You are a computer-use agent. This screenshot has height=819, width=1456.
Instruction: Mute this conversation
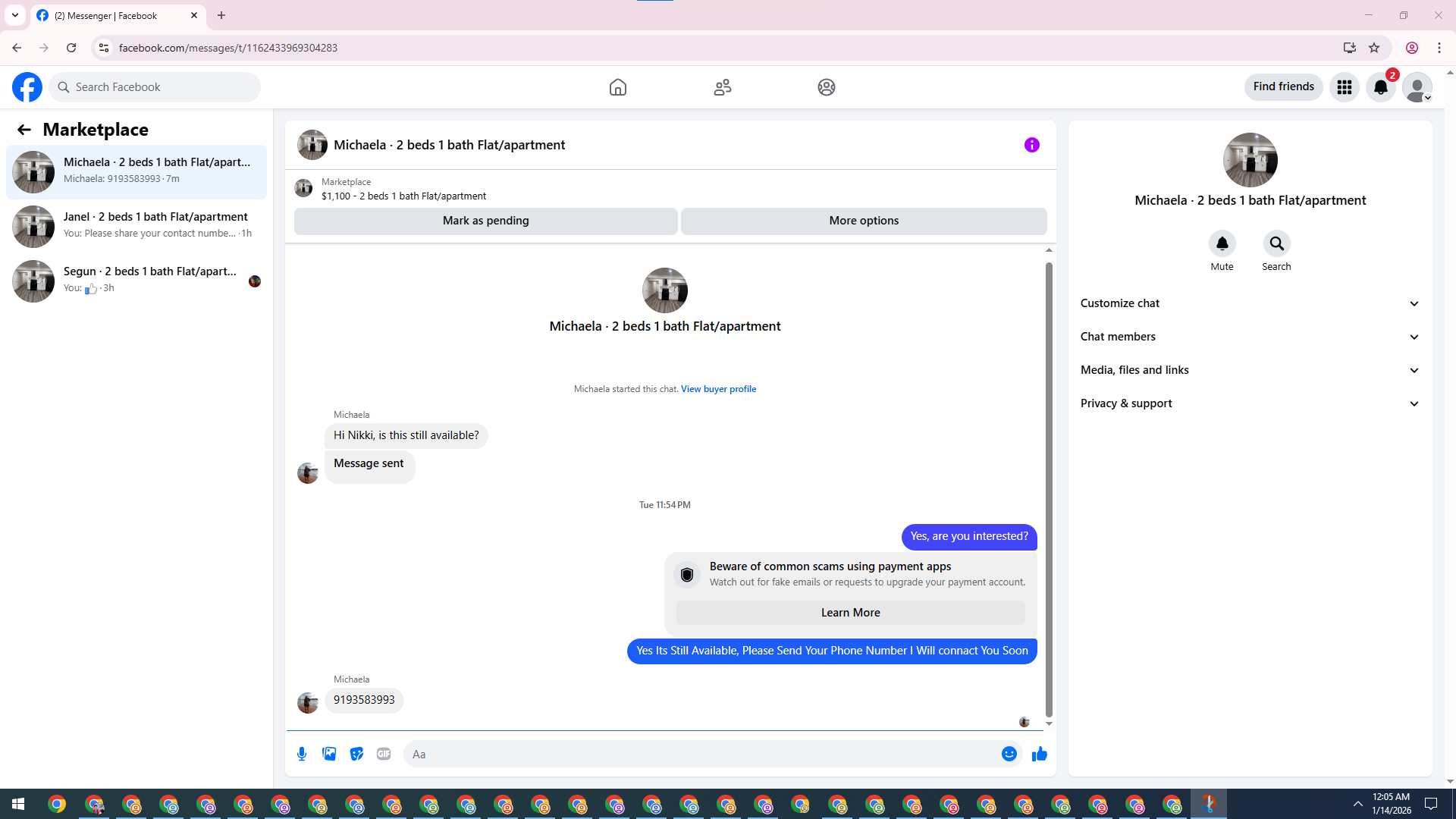click(1222, 243)
